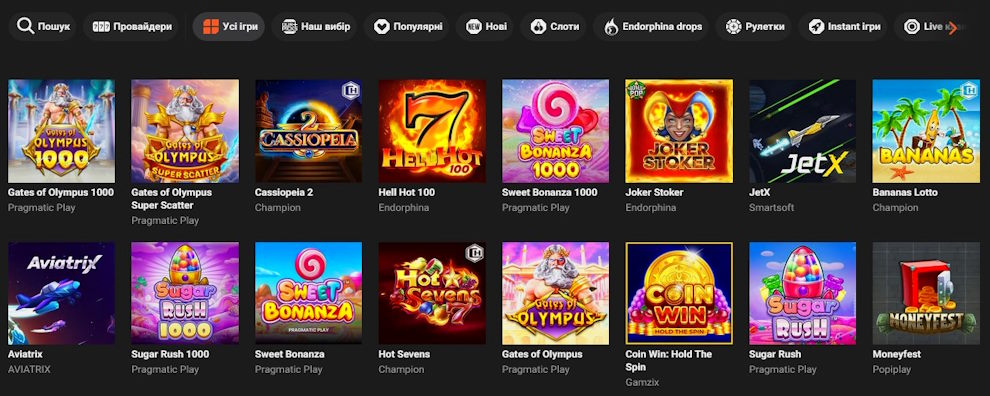This screenshot has height=396, width=990.
Task: Click the flame icon for Endorphina drops
Action: coord(611,27)
